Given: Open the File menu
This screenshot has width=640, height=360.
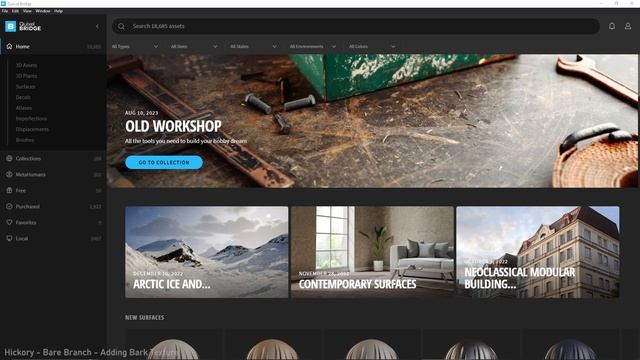Looking at the screenshot, I should click(x=5, y=11).
